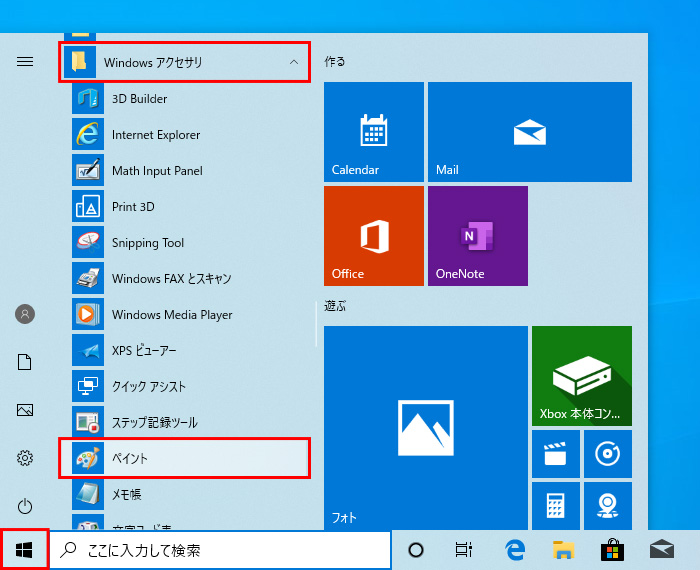Open Math Input Panel
700x570 pixels.
pos(157,171)
